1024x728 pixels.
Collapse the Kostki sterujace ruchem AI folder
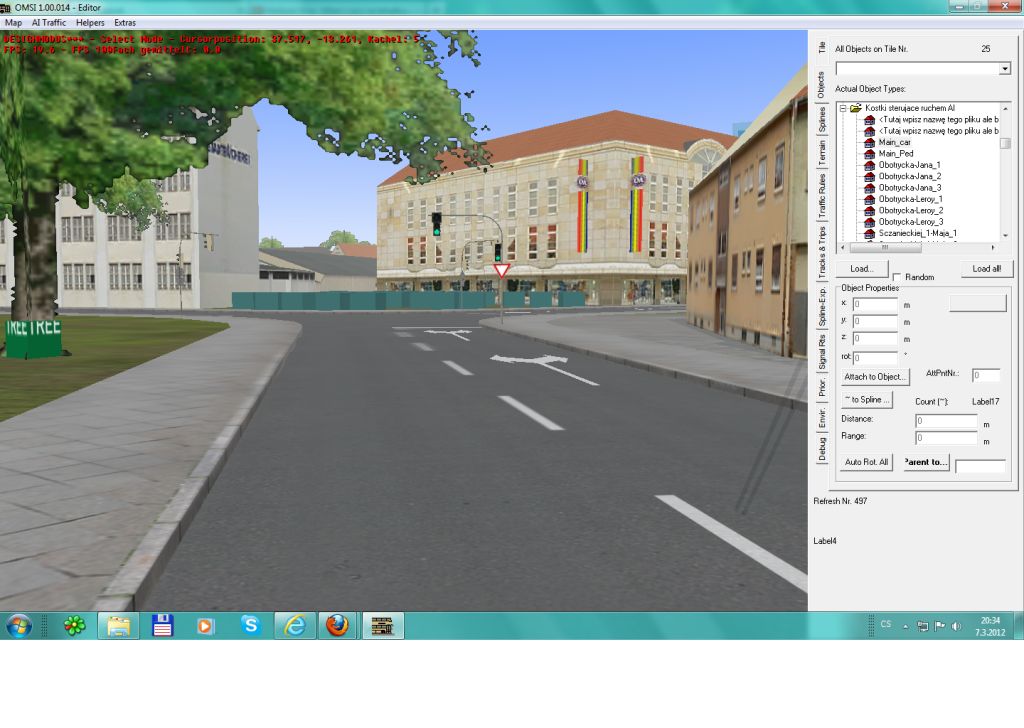click(x=843, y=108)
